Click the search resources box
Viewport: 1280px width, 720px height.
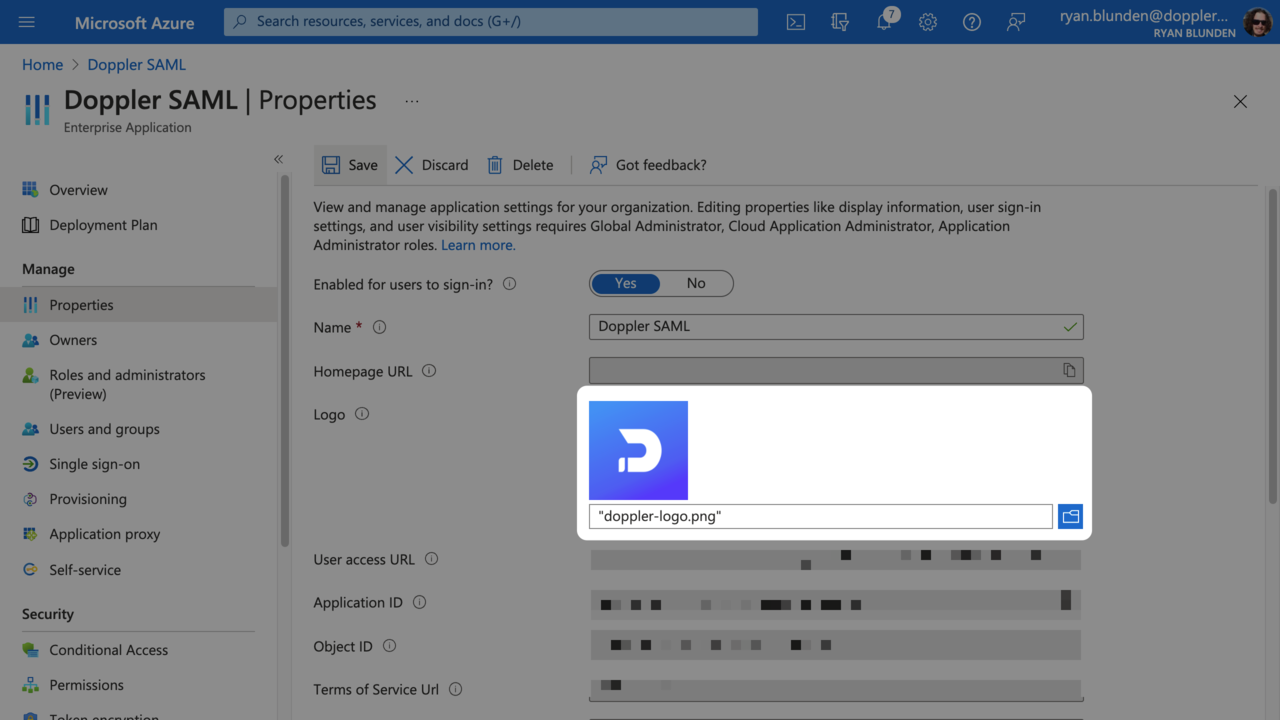[x=491, y=22]
